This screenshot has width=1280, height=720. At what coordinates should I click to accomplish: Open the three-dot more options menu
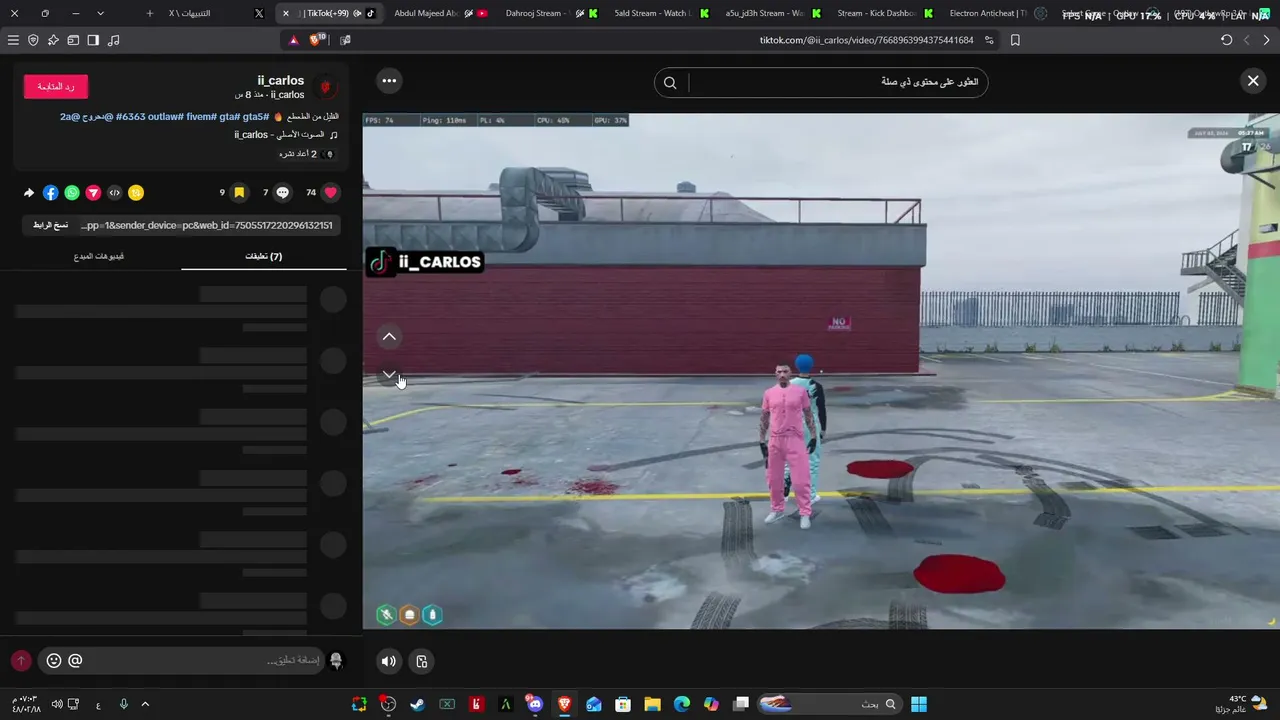tap(389, 81)
